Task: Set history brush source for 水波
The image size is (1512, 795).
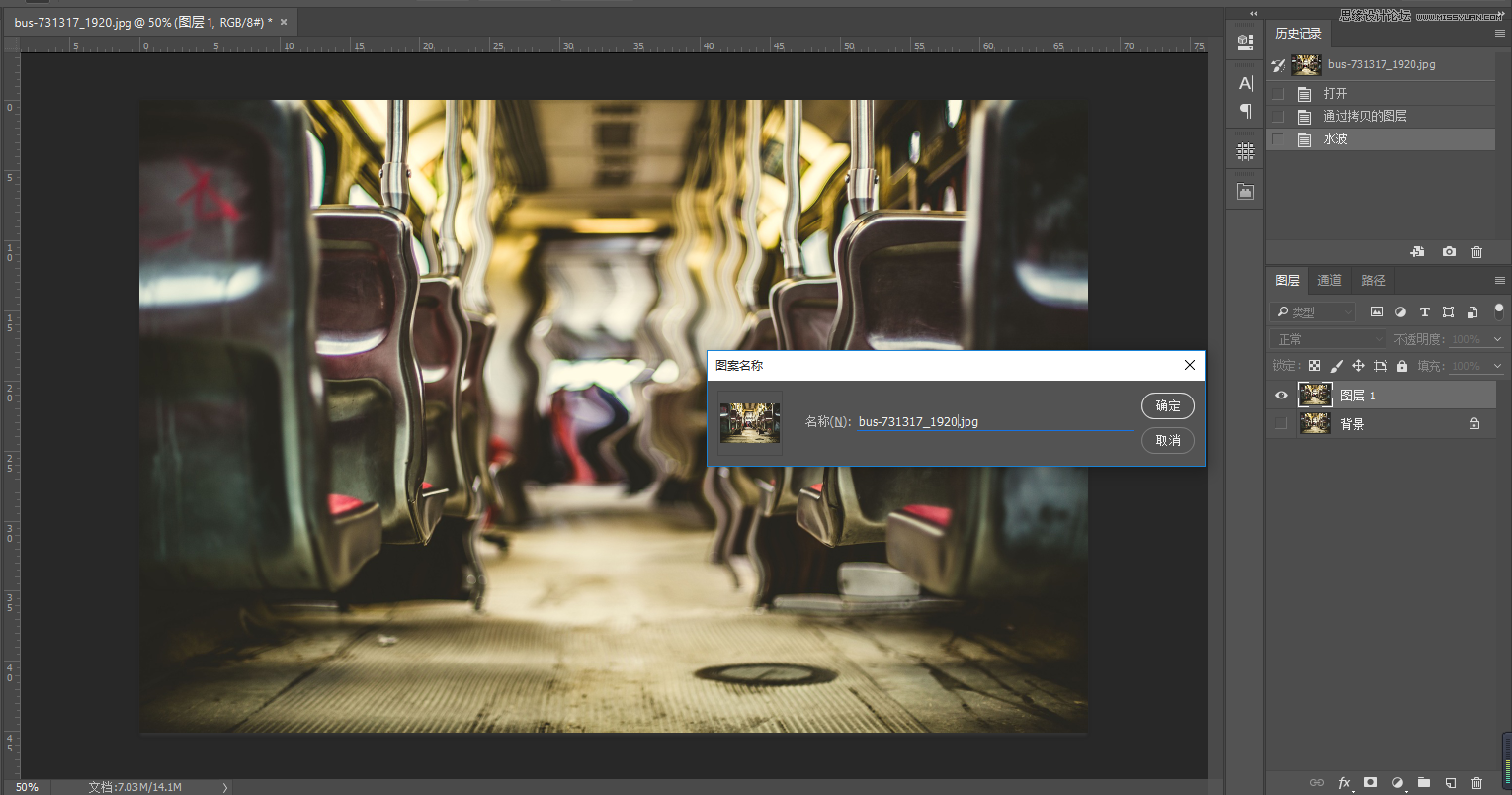Action: pyautogui.click(x=1278, y=139)
